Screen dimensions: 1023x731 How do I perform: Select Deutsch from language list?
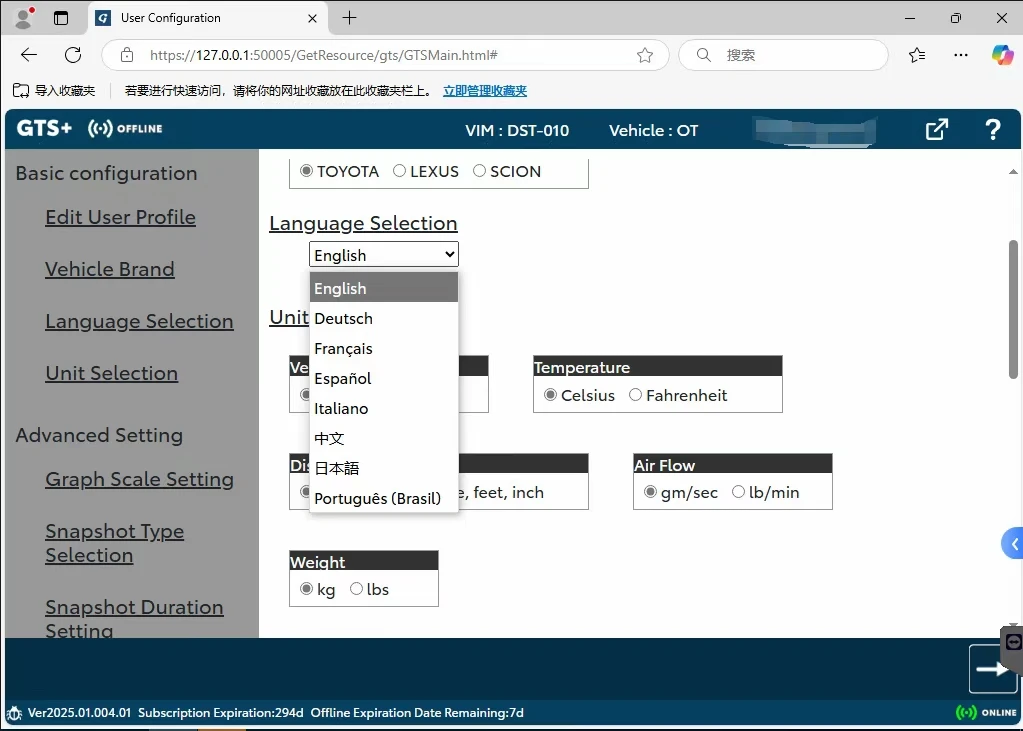[343, 318]
